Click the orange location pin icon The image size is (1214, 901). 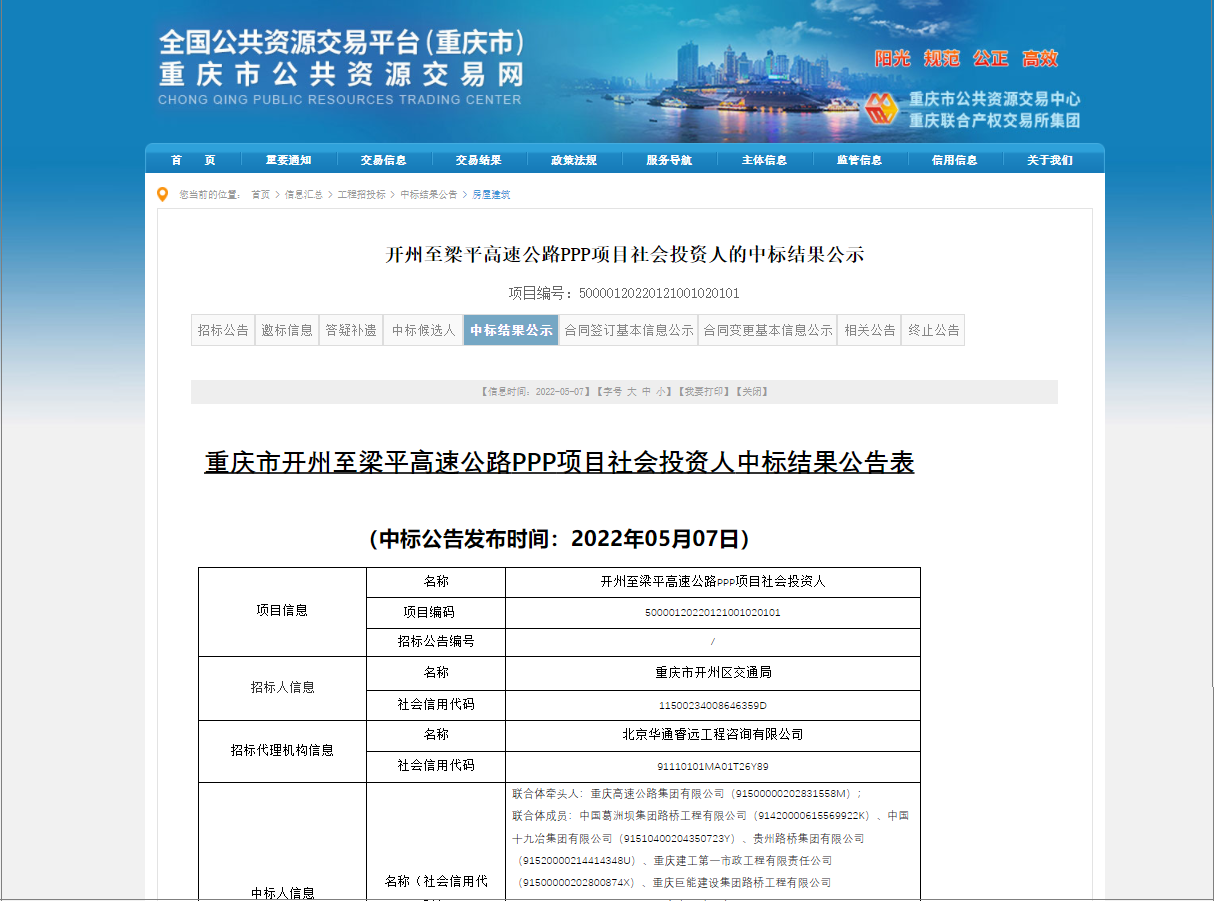point(163,194)
